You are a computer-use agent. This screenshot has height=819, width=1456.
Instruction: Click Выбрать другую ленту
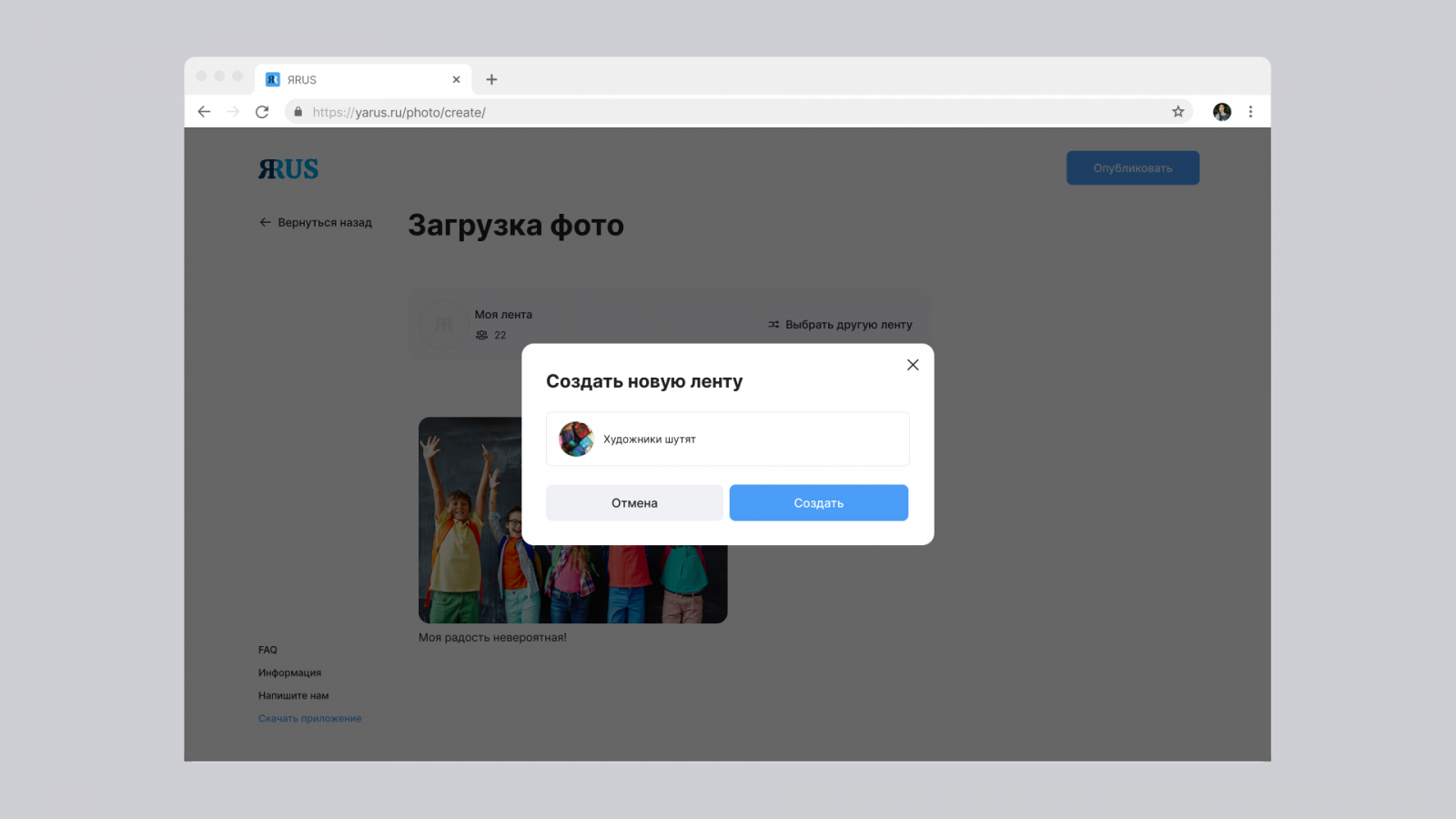[840, 325]
